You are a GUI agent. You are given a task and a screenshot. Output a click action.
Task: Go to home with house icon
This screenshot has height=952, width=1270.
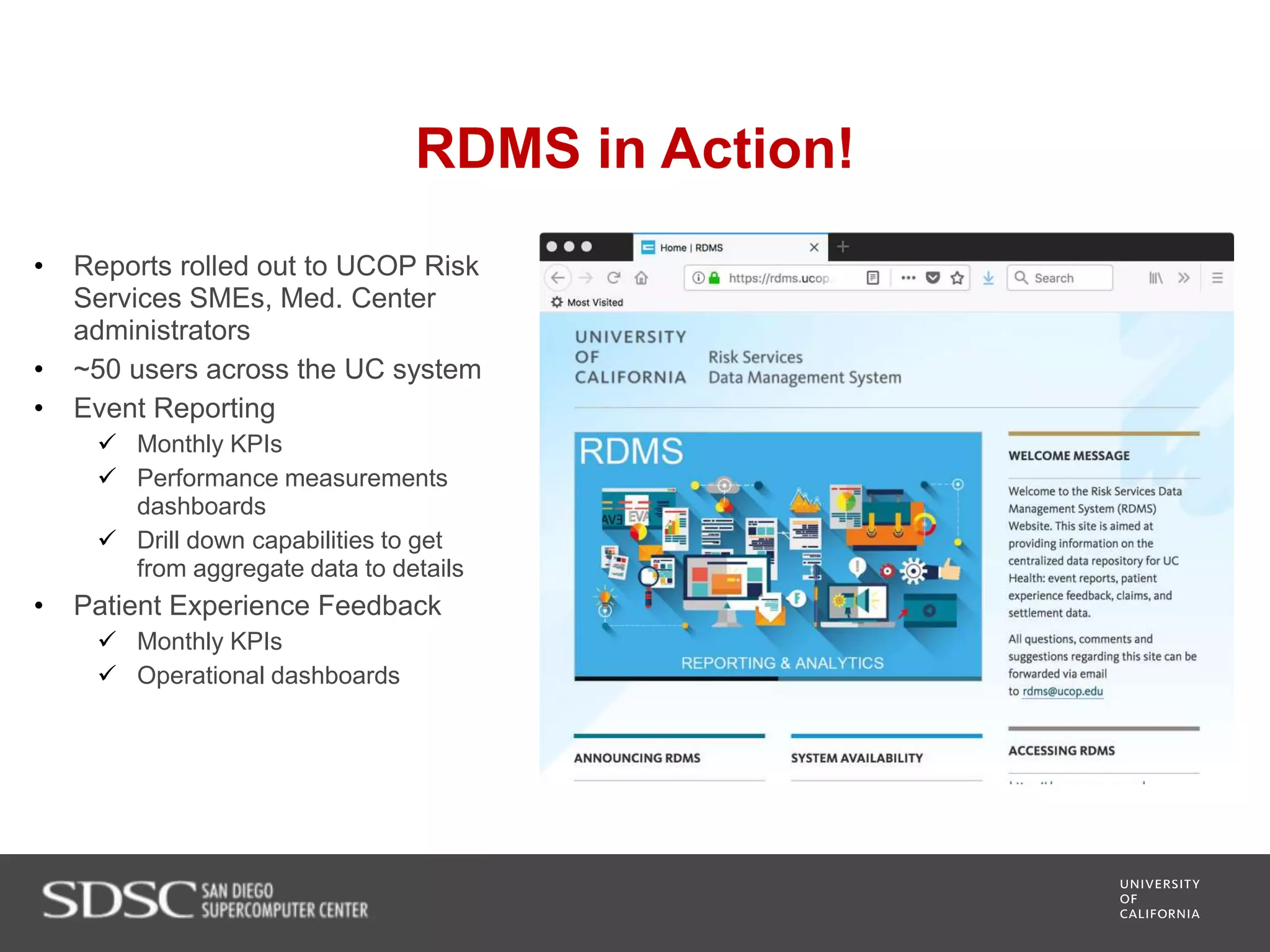(x=641, y=278)
